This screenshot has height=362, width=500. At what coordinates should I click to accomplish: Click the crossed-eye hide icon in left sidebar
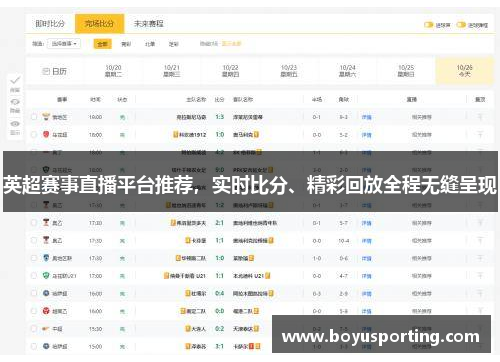coord(15,101)
